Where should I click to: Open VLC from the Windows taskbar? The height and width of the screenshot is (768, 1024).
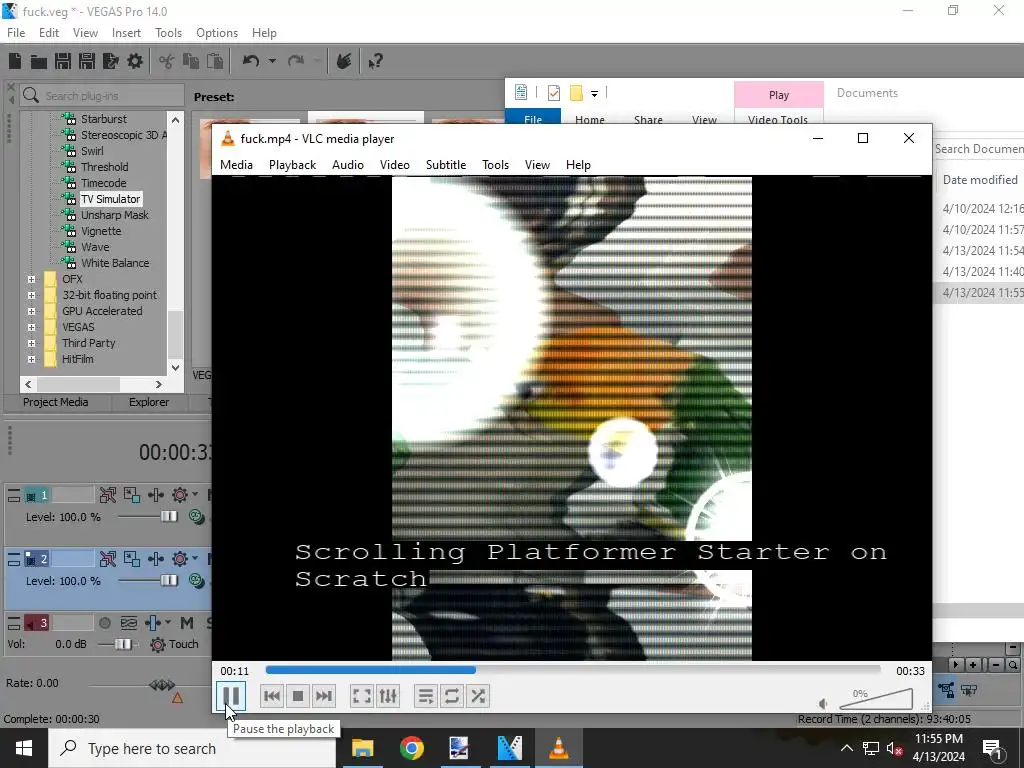pyautogui.click(x=558, y=748)
